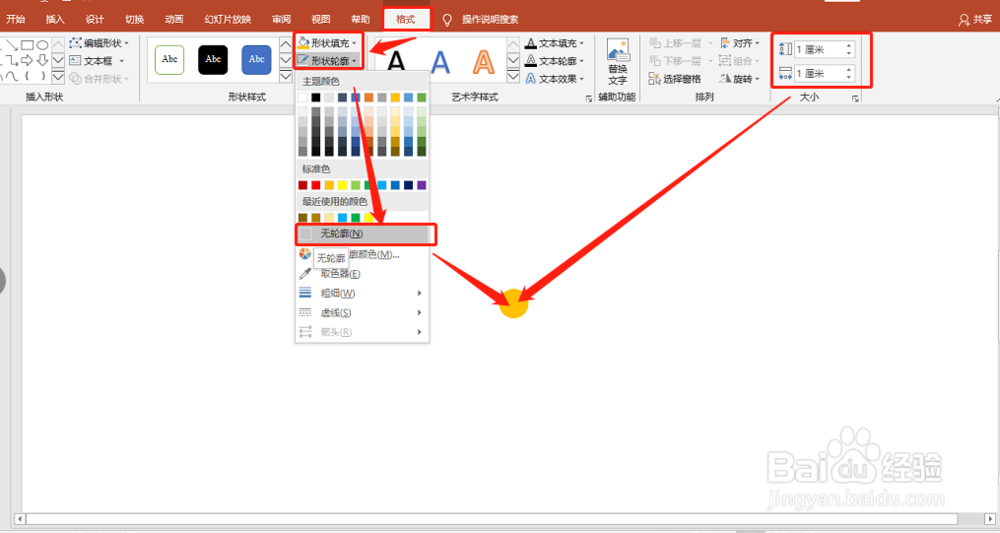1000x533 pixels.
Task: Apply black filled Abc shape style
Action: point(213,60)
